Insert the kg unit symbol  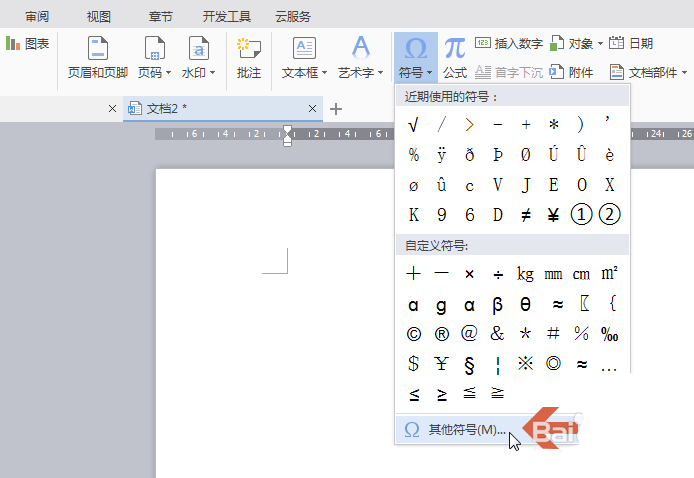tap(525, 274)
